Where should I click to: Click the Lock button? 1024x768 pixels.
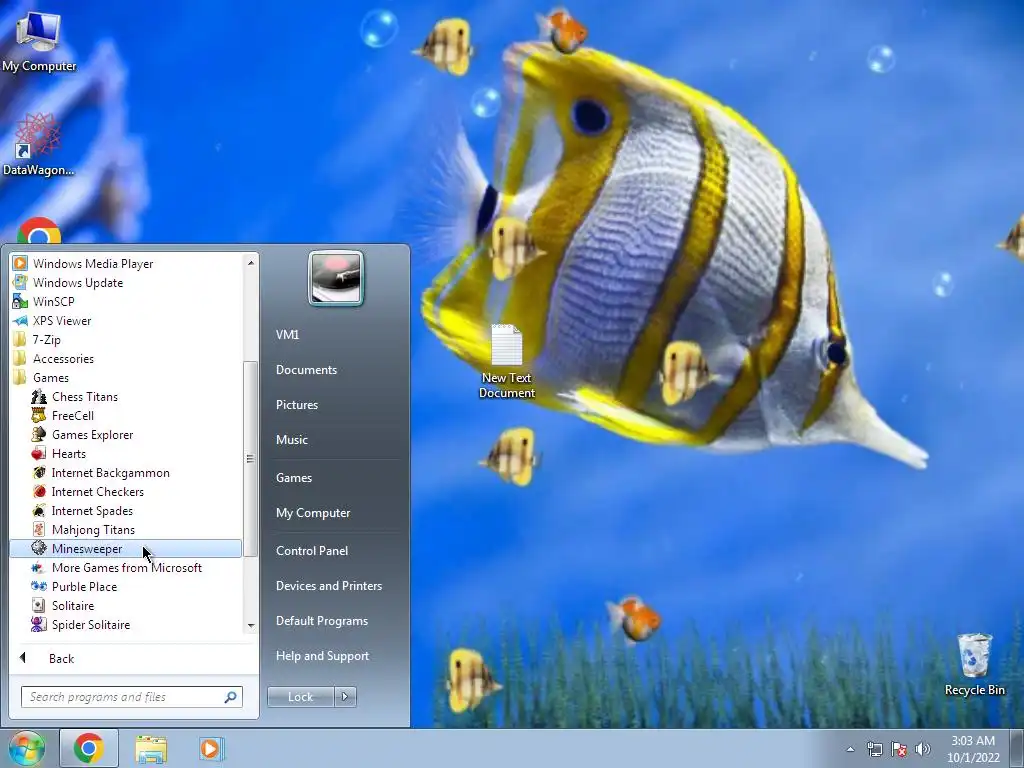coord(300,697)
